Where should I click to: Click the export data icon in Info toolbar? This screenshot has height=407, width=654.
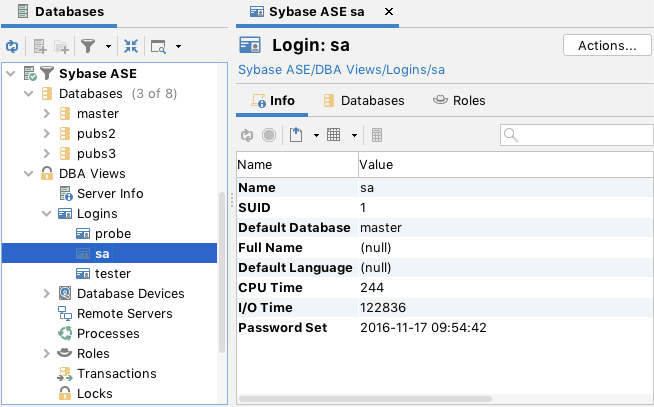coord(296,135)
